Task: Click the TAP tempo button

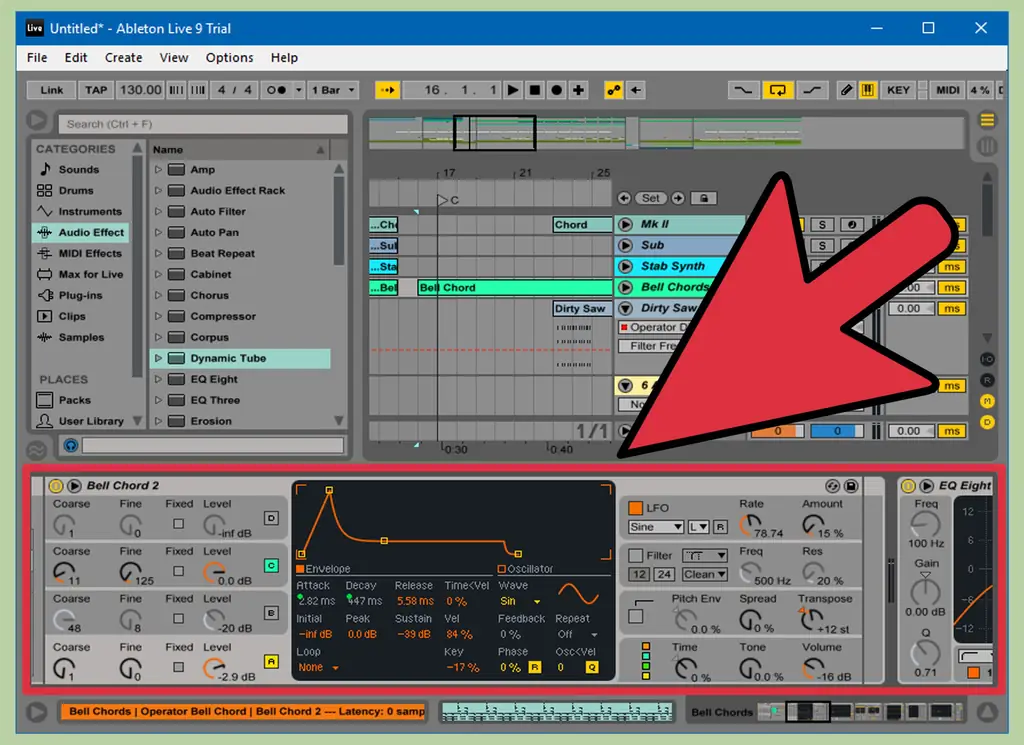Action: click(96, 90)
